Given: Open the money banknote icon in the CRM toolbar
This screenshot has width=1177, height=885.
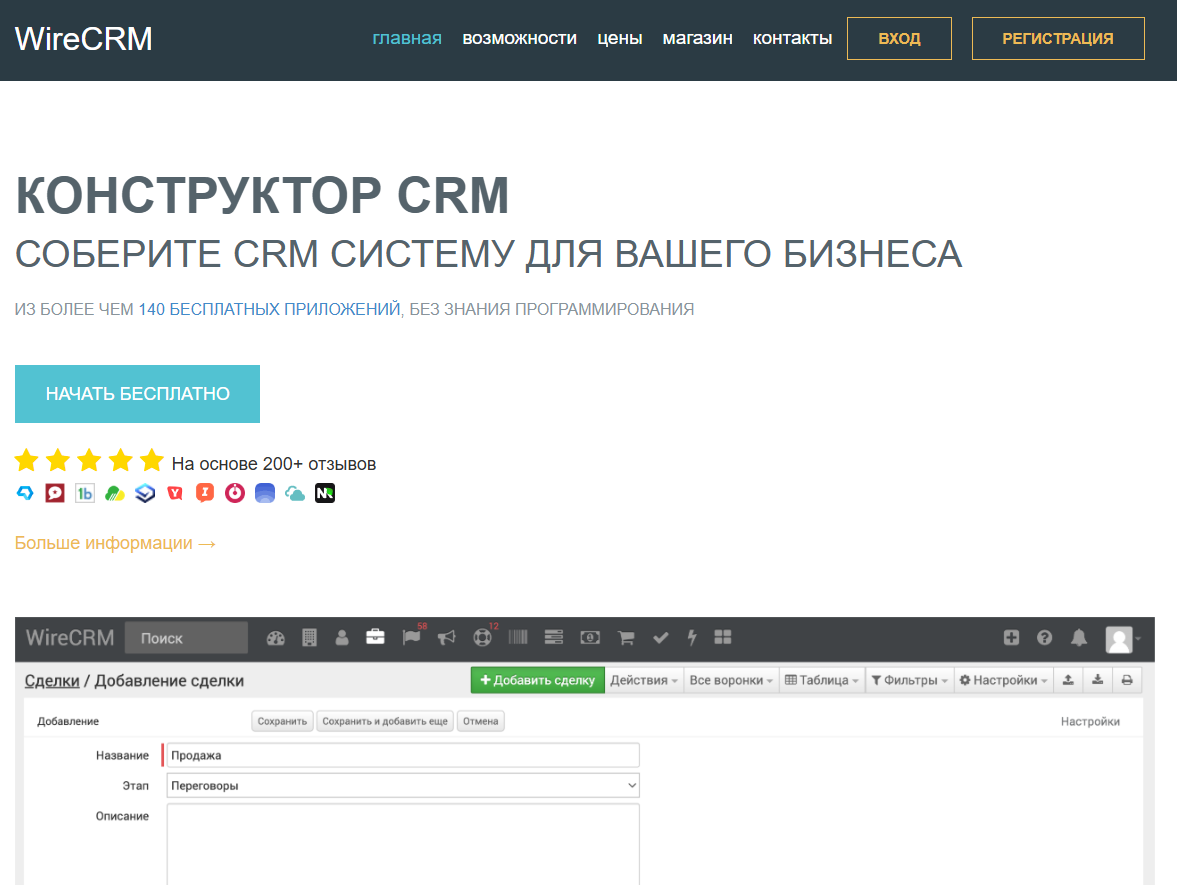Looking at the screenshot, I should 590,637.
